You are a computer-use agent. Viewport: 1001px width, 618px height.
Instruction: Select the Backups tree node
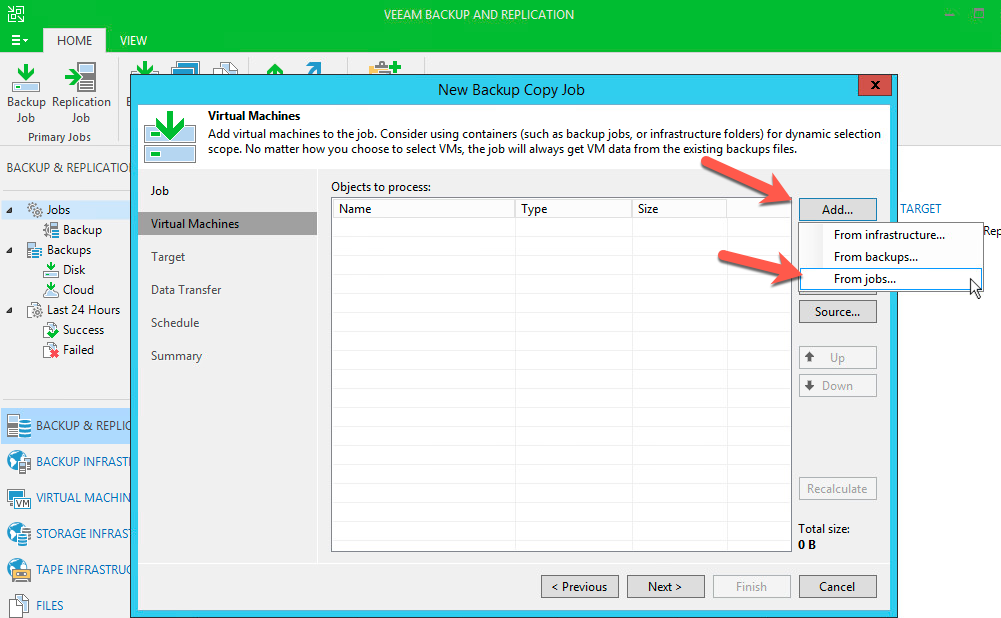(69, 250)
